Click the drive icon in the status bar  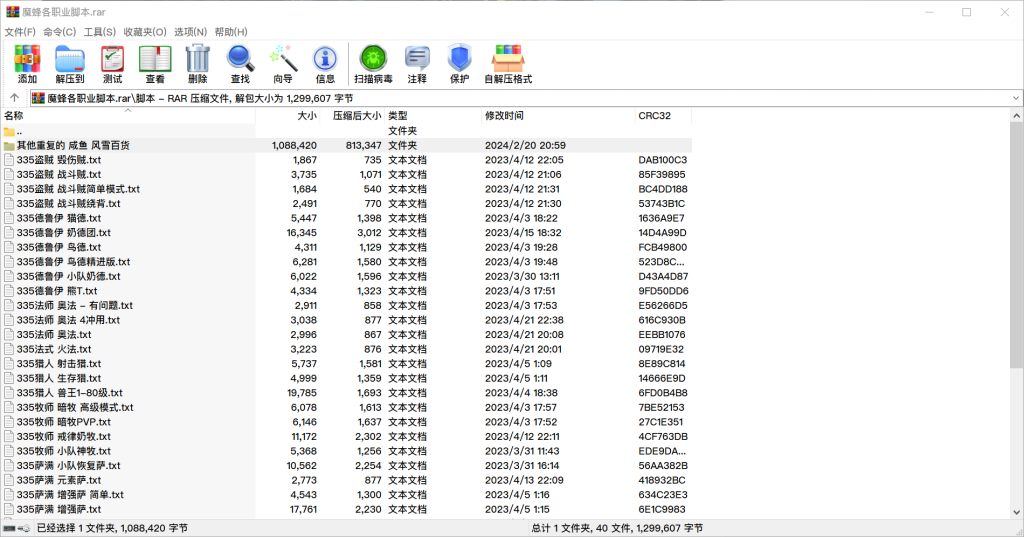[x=9, y=528]
